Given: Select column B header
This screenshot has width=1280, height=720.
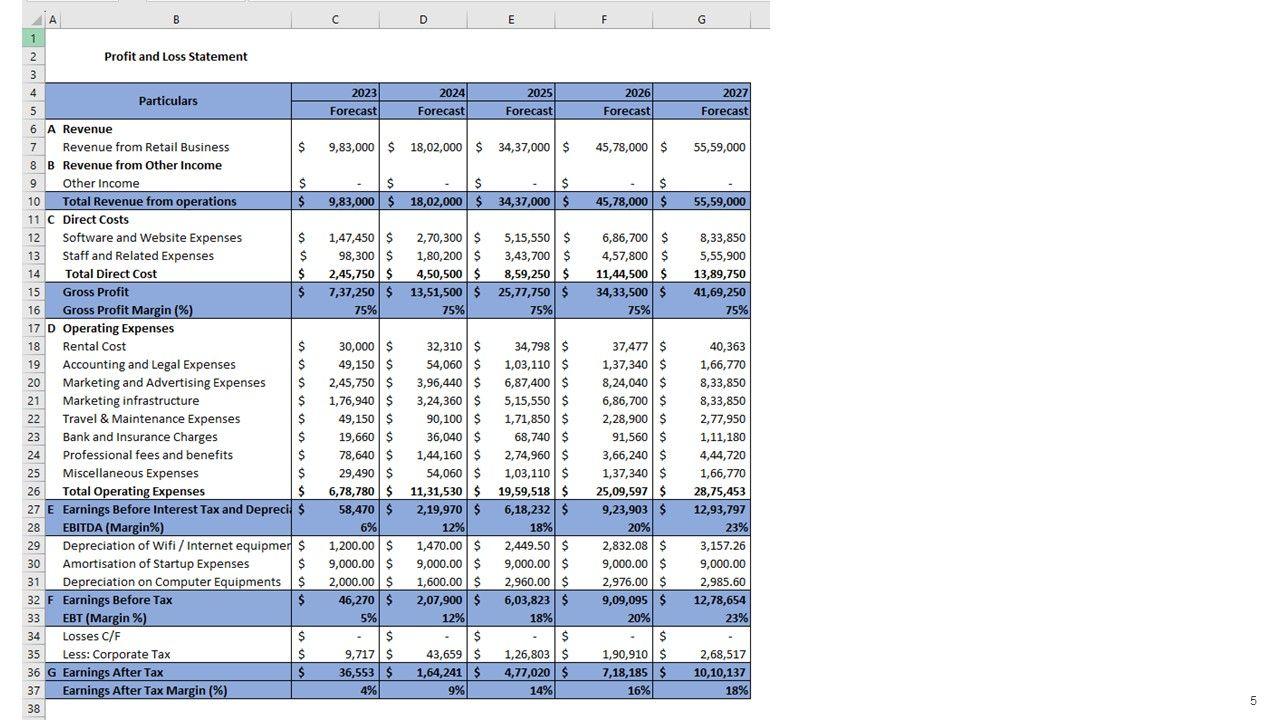Looking at the screenshot, I should pos(176,20).
